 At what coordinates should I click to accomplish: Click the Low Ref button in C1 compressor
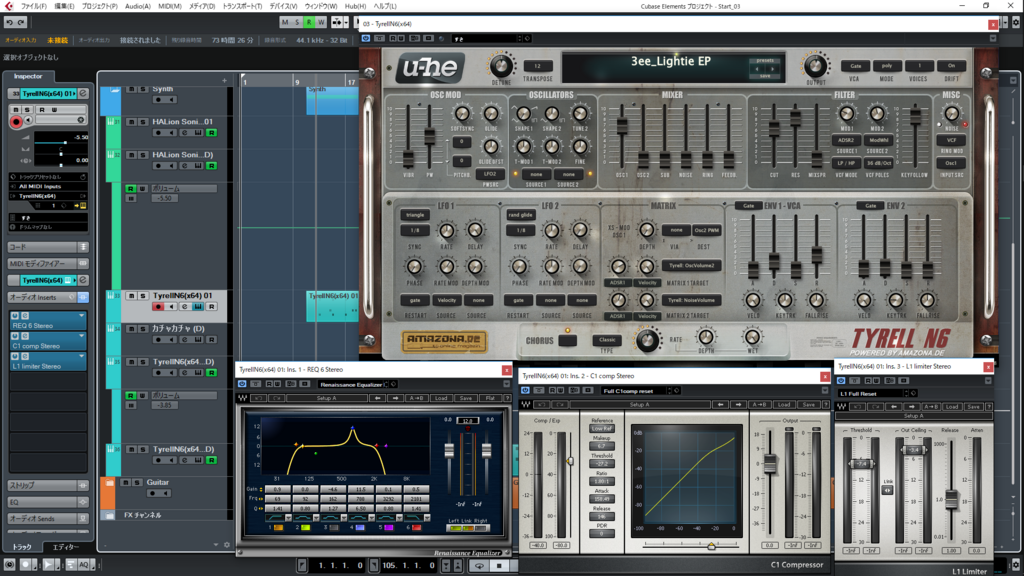tap(601, 428)
